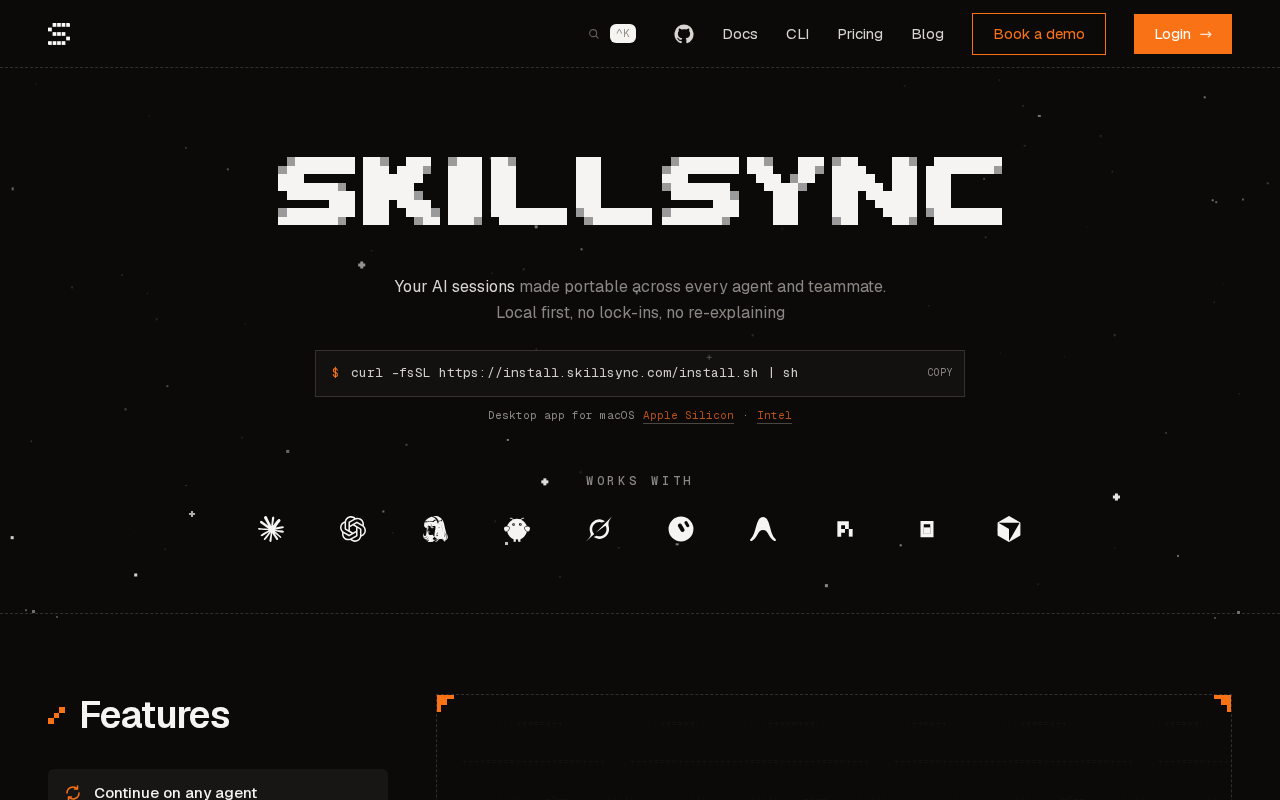Click the Login button
This screenshot has height=800, width=1280.
pyautogui.click(x=1183, y=34)
